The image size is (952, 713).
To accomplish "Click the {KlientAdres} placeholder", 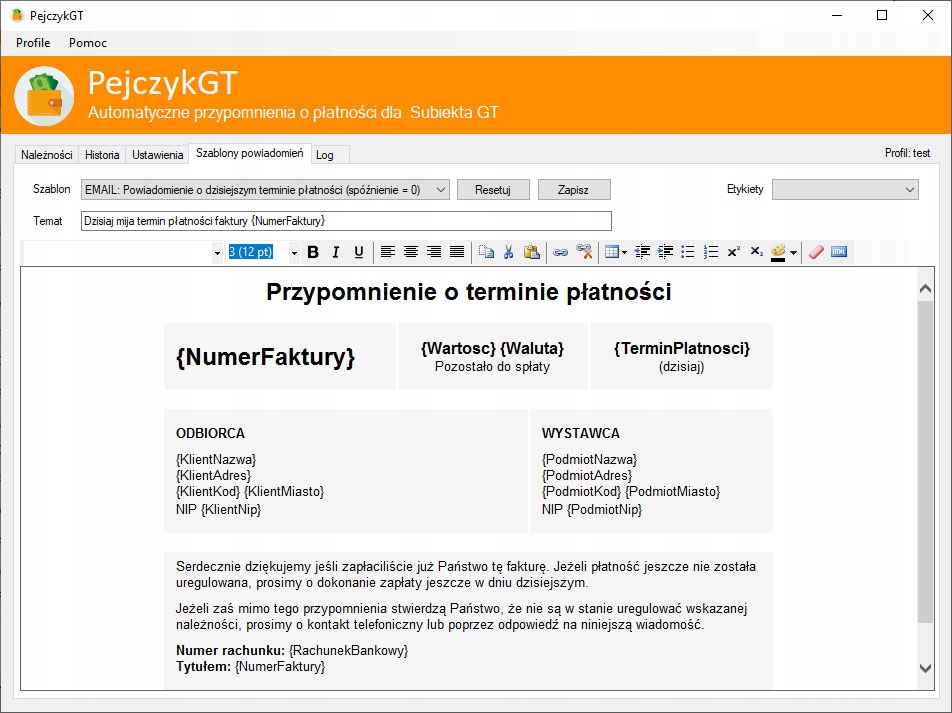I will 214,476.
